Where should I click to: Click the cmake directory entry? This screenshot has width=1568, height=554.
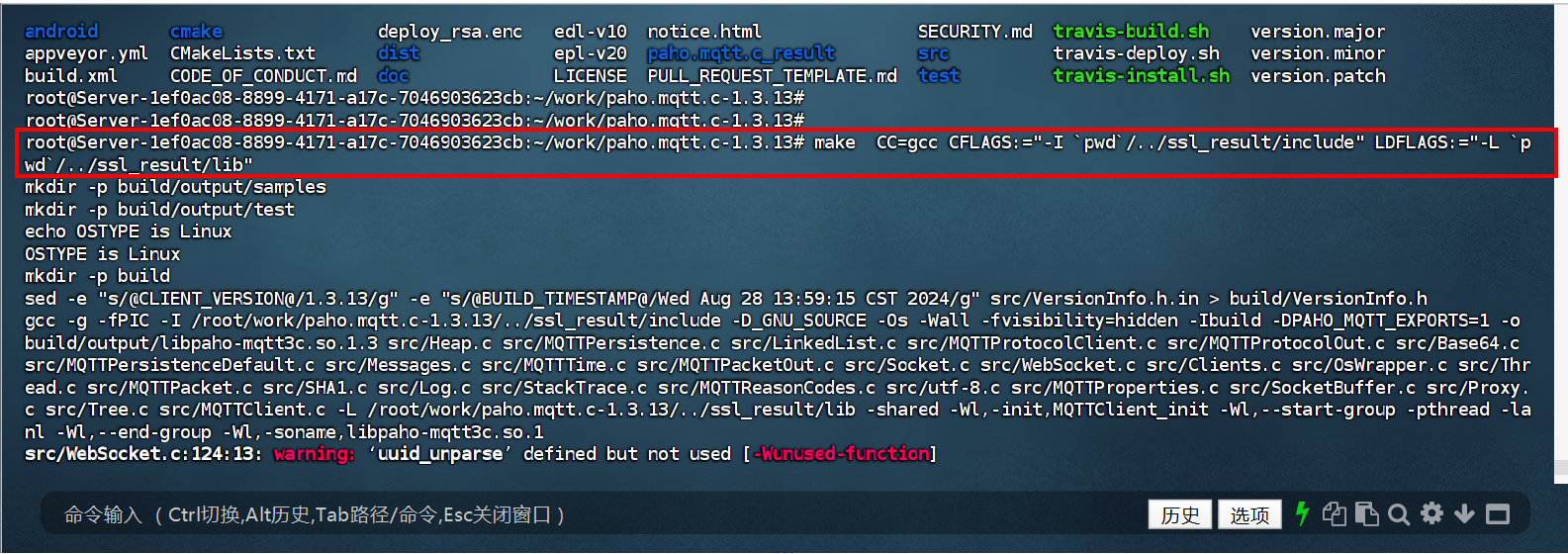(x=196, y=32)
